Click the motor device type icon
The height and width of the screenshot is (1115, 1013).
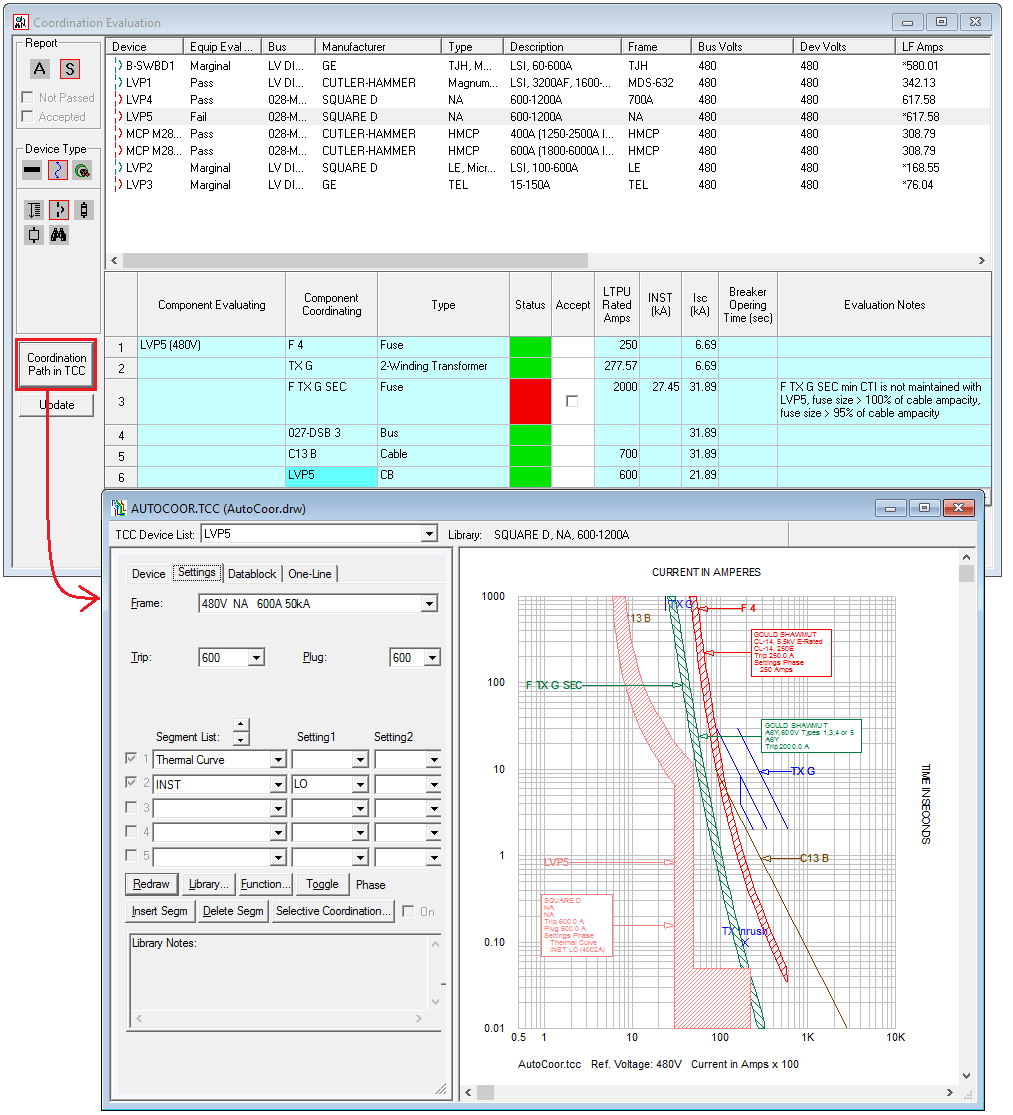[x=83, y=170]
